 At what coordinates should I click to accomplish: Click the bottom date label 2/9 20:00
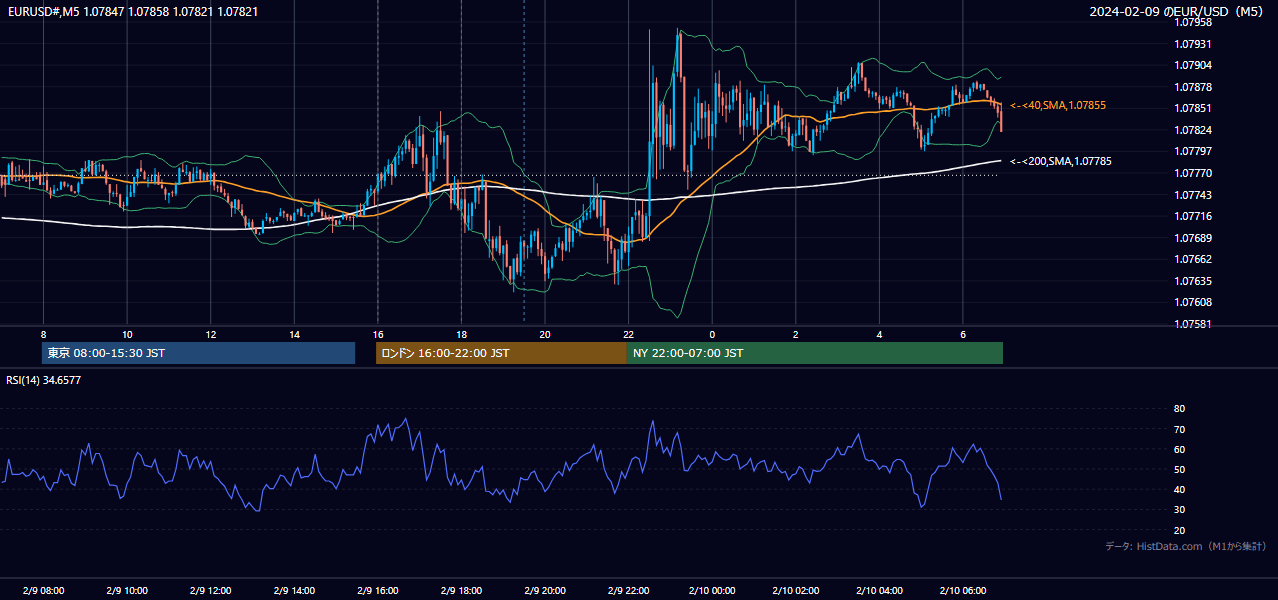[x=544, y=590]
